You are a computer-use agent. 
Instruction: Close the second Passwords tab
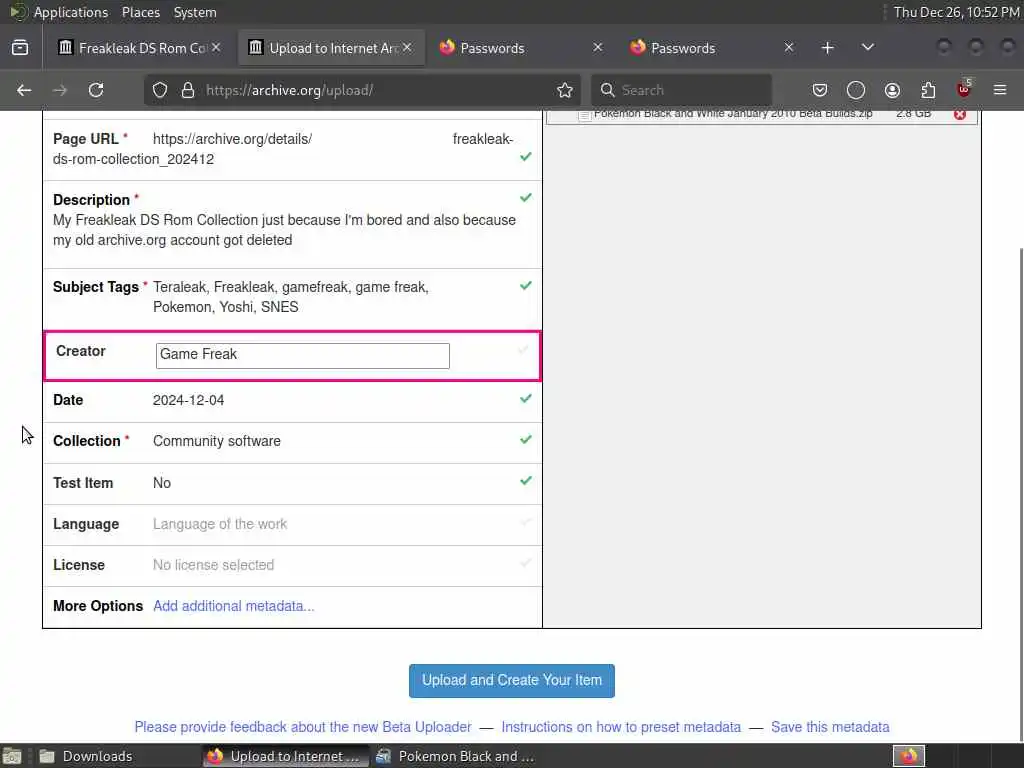pos(789,48)
